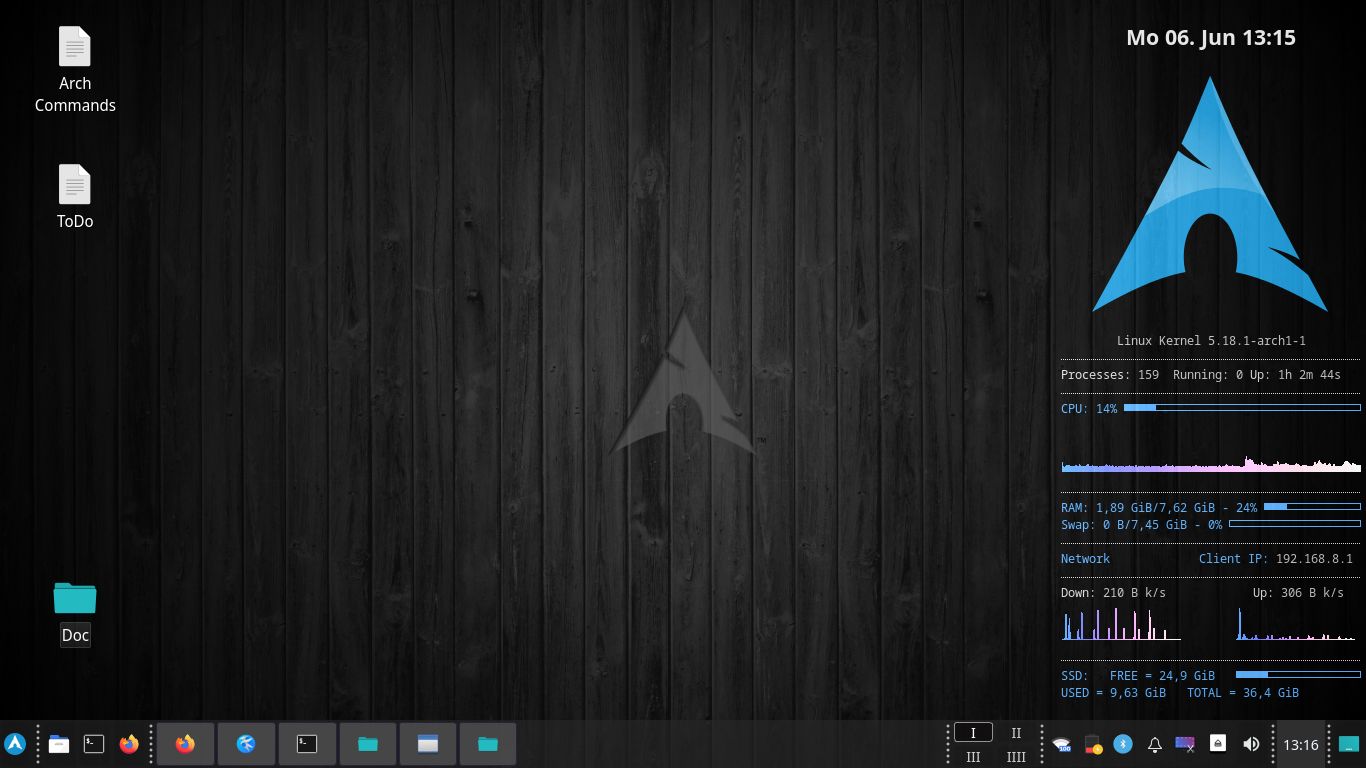Image resolution: width=1366 pixels, height=768 pixels.
Task: Click the show desktop button in taskbar
Action: (x=1349, y=744)
